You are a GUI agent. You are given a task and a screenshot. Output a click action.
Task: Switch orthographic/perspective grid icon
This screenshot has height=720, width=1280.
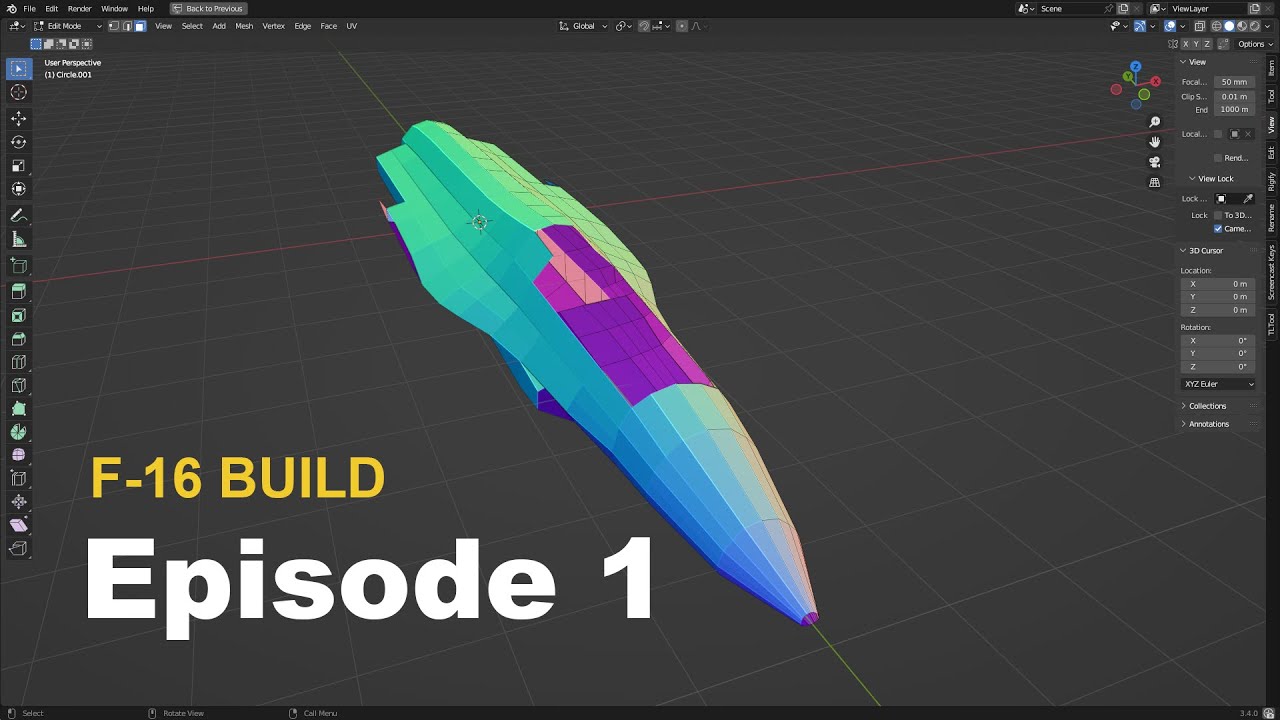point(1155,183)
